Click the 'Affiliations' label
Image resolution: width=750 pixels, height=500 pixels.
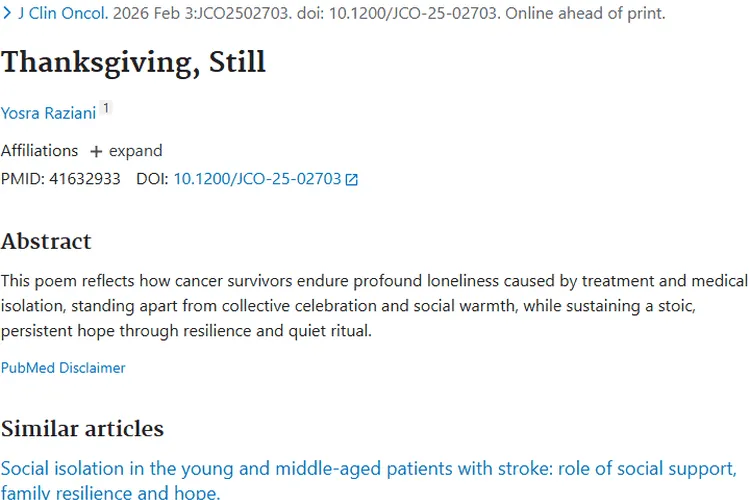(x=39, y=151)
